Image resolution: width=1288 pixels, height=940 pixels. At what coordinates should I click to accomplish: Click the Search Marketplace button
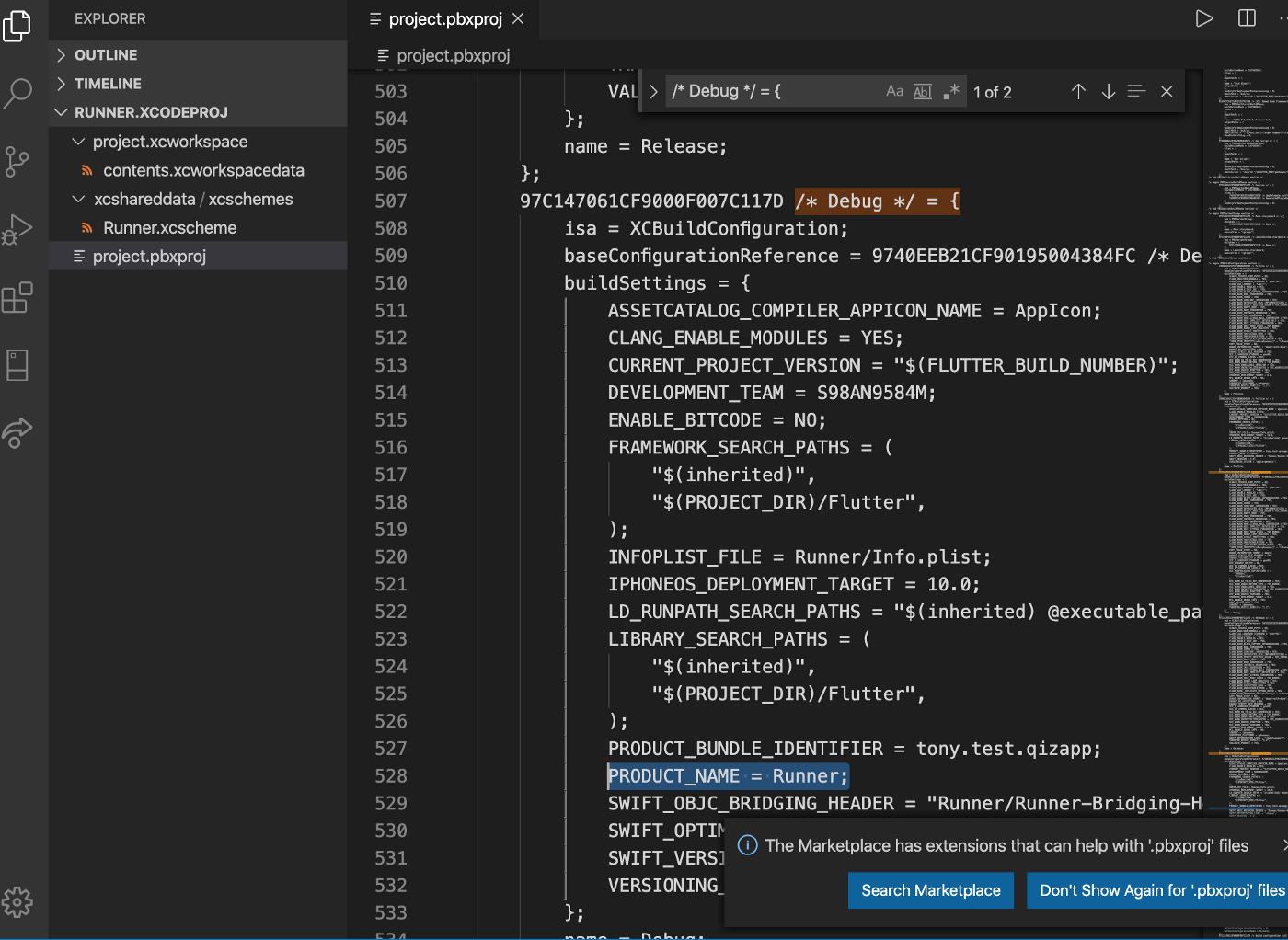(x=930, y=890)
